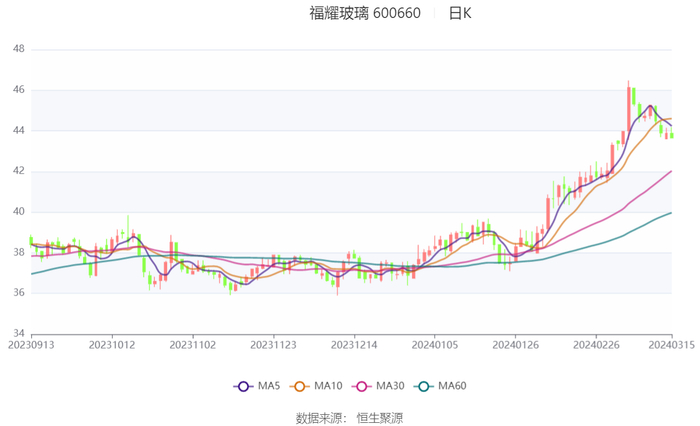Click the 20231123 x-axis date label
Viewport: 700px width, 426px height.
[273, 345]
